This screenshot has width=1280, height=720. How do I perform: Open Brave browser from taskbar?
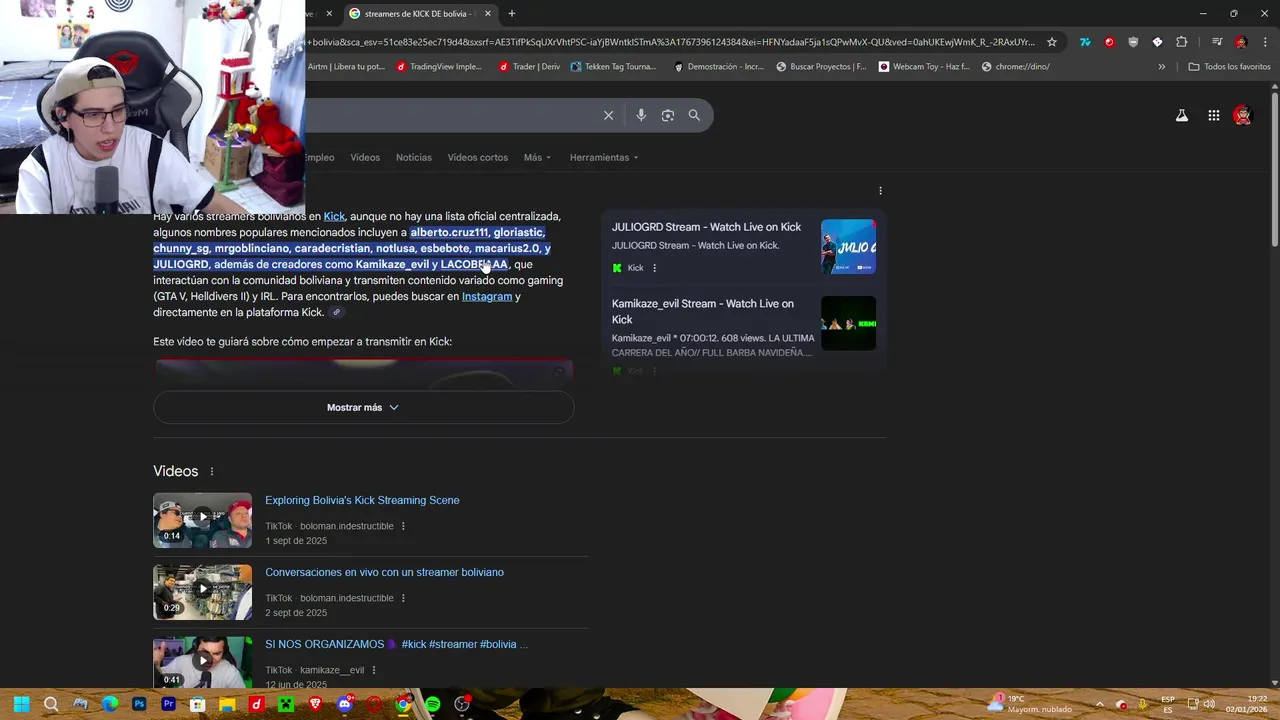[x=315, y=704]
